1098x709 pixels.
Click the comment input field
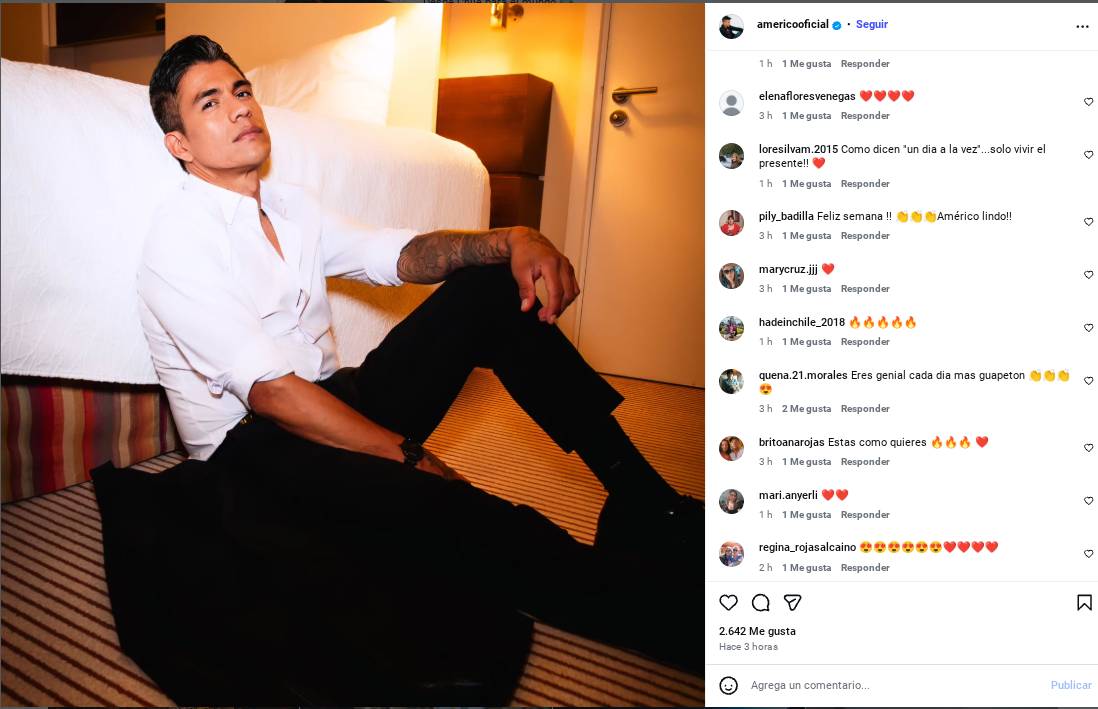(890, 685)
